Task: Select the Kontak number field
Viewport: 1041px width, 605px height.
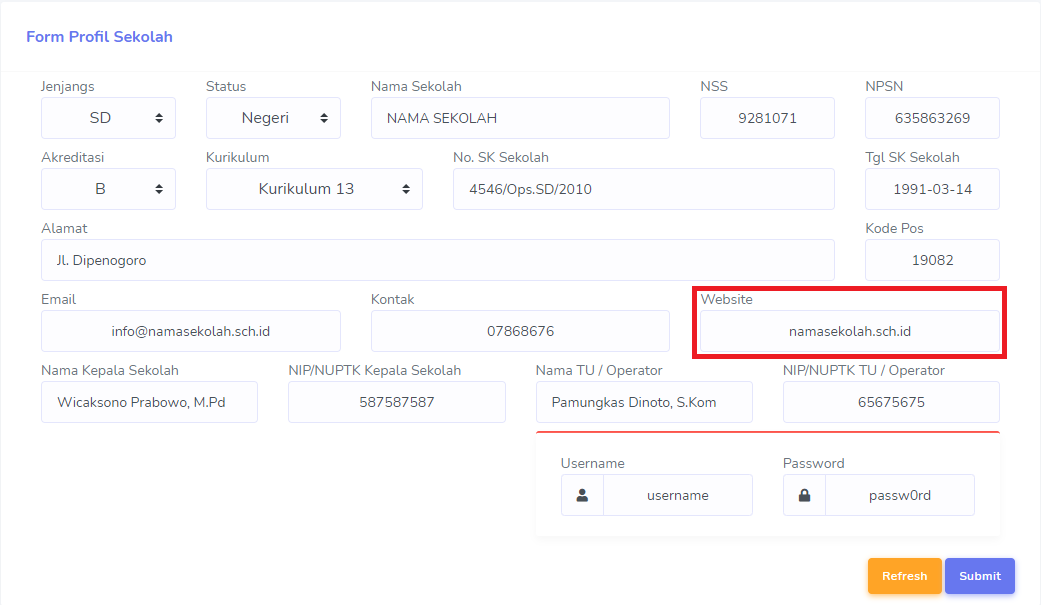Action: point(519,331)
